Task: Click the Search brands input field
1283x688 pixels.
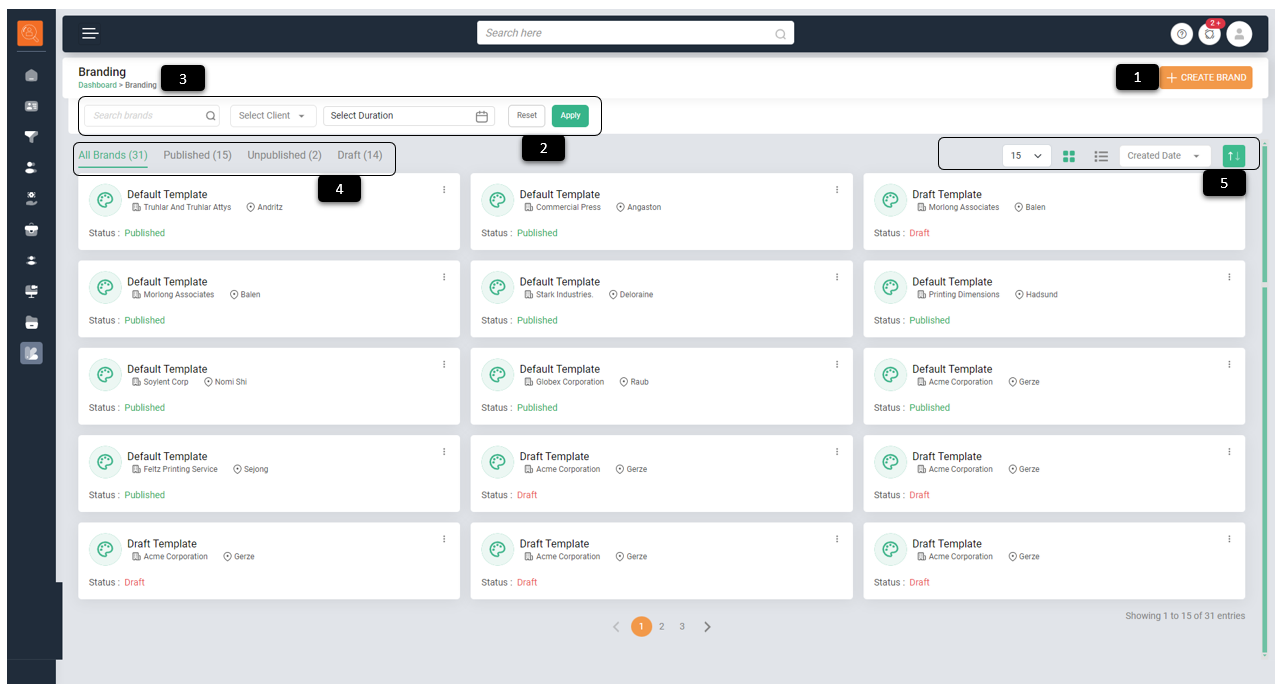Action: click(145, 116)
